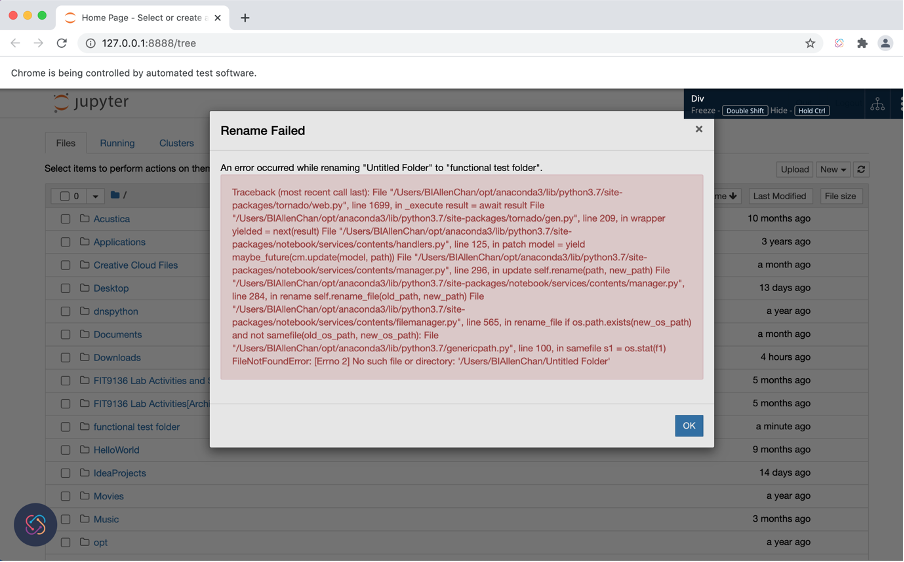Image resolution: width=904 pixels, height=562 pixels.
Task: Go forward in Chrome history
Action: [38, 43]
